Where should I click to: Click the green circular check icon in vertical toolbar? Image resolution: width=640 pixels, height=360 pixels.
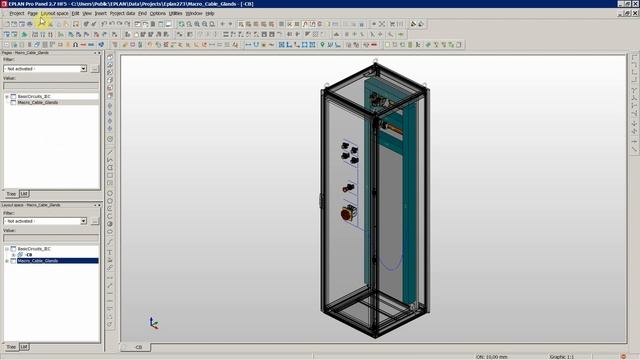click(x=110, y=139)
